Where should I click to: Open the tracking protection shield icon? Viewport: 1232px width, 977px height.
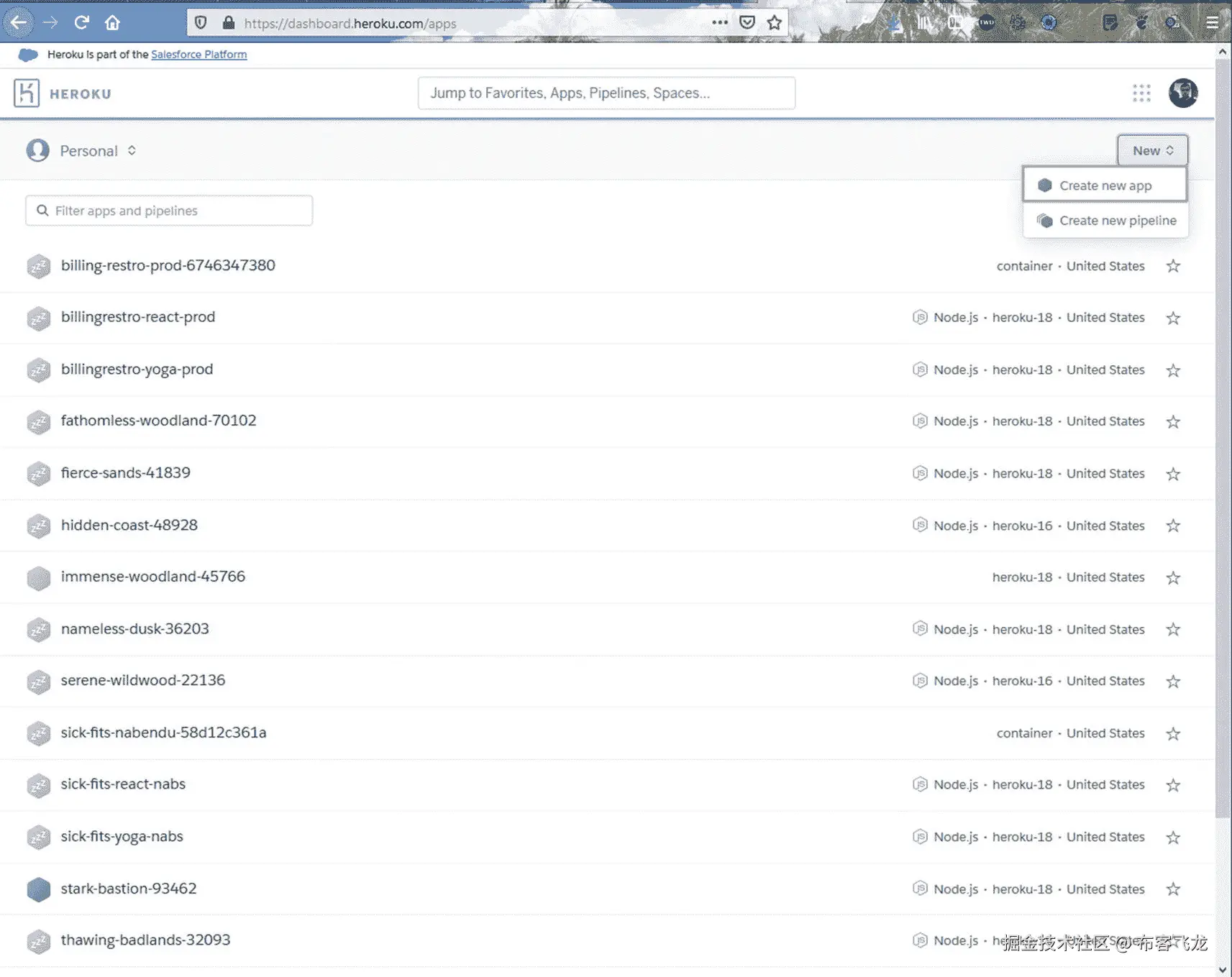point(201,23)
